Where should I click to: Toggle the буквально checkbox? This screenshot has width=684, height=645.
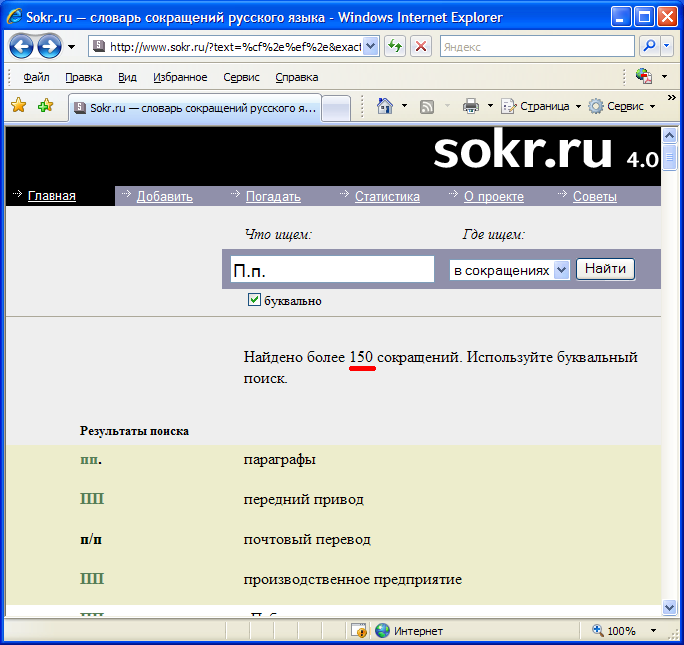point(254,300)
